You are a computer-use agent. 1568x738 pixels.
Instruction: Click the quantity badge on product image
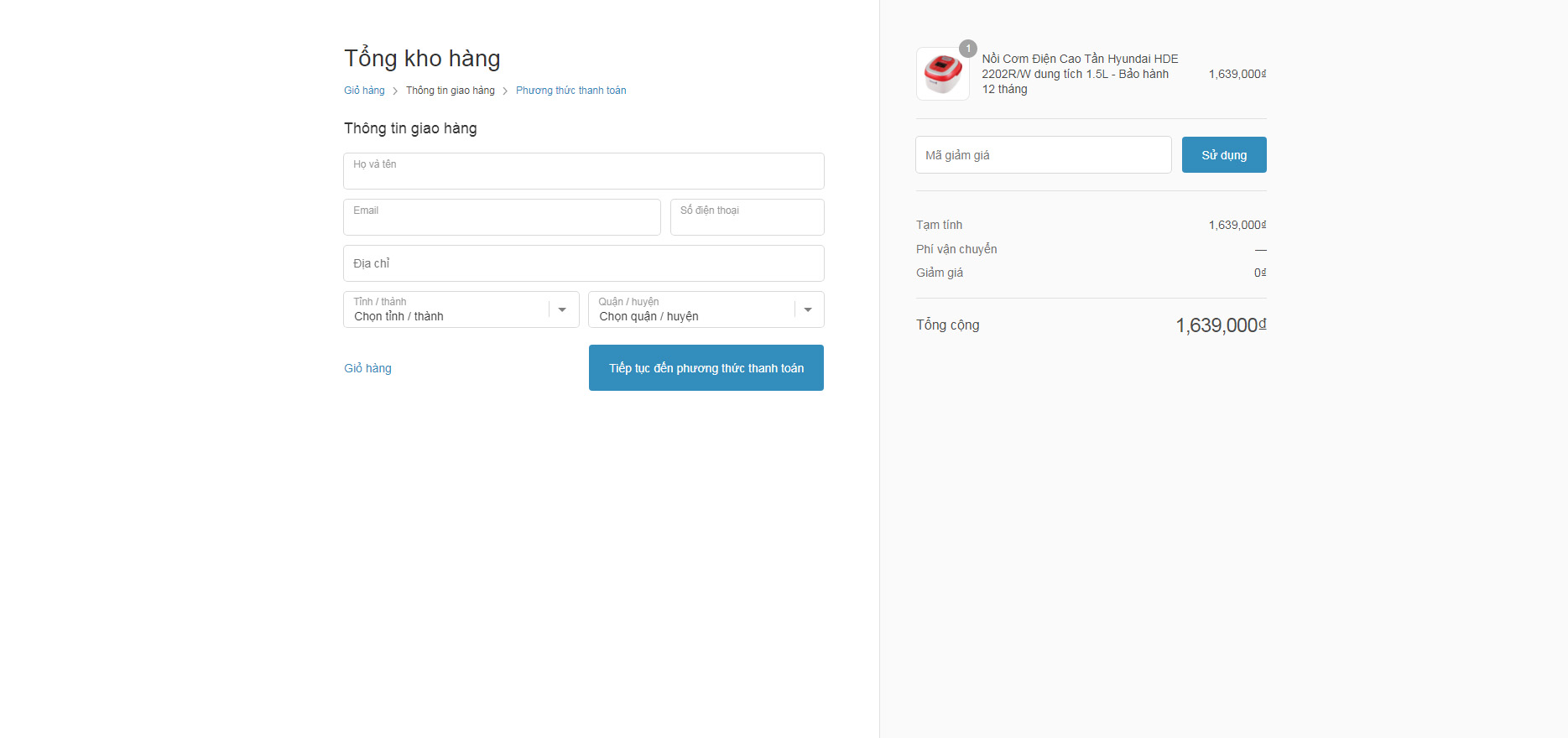click(x=968, y=49)
